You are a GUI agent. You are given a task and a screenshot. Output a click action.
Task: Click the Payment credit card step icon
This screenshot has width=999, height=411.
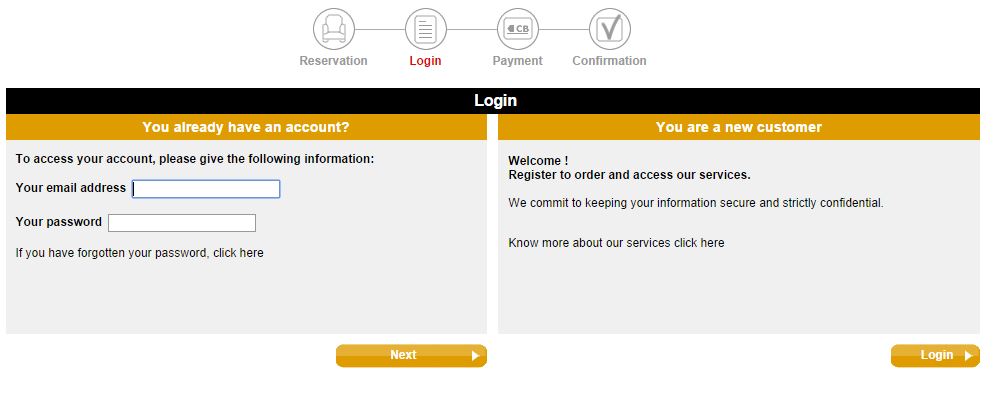click(517, 29)
